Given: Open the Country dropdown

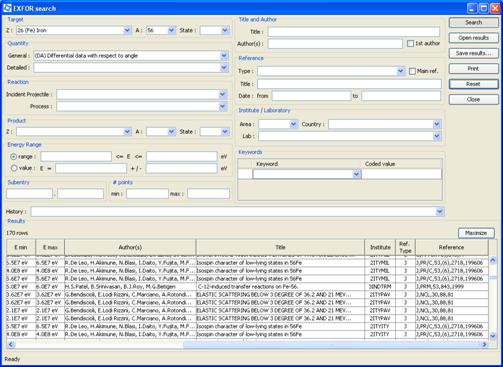Looking at the screenshot, I should [x=437, y=124].
